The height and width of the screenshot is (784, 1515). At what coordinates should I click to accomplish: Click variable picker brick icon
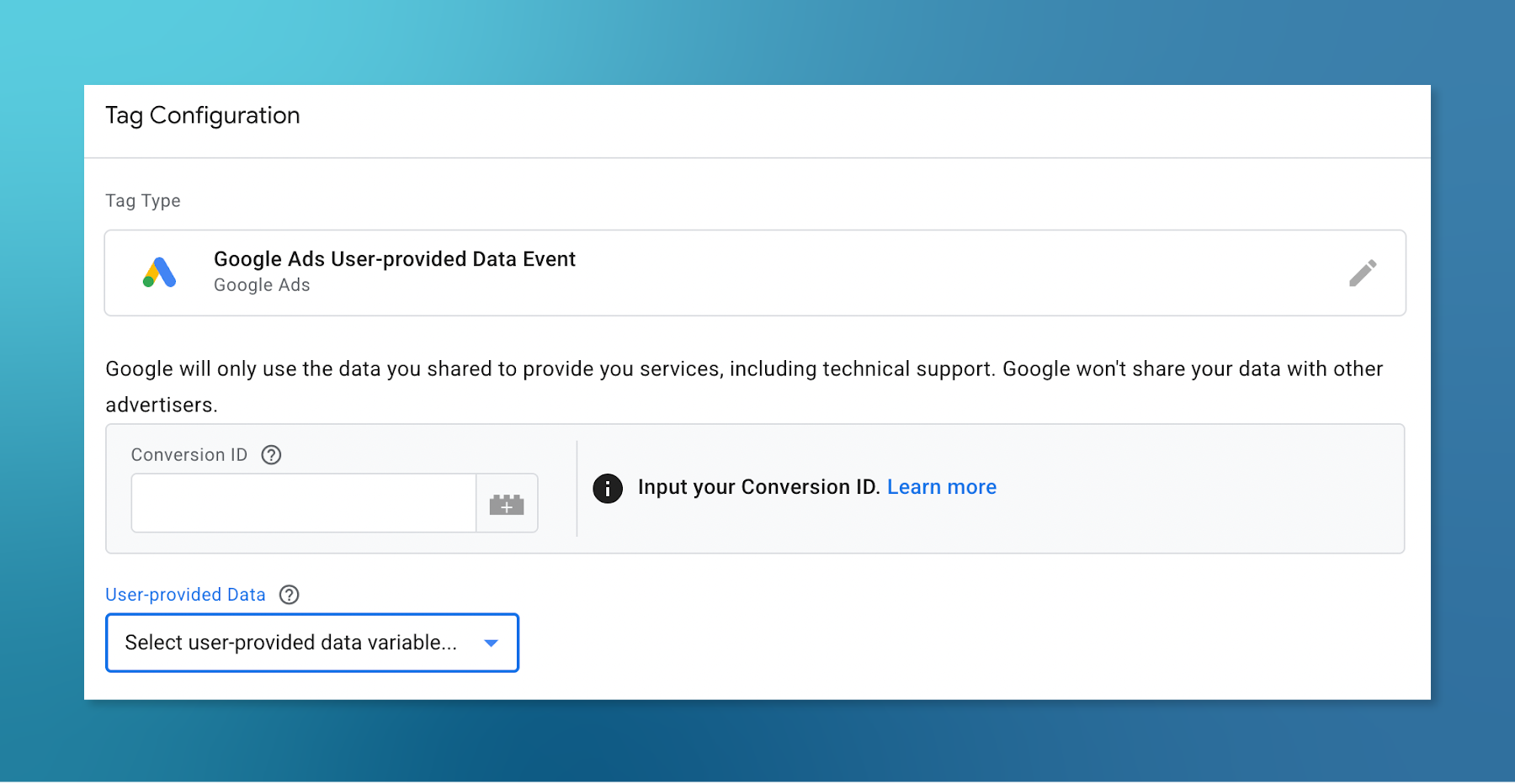[507, 504]
